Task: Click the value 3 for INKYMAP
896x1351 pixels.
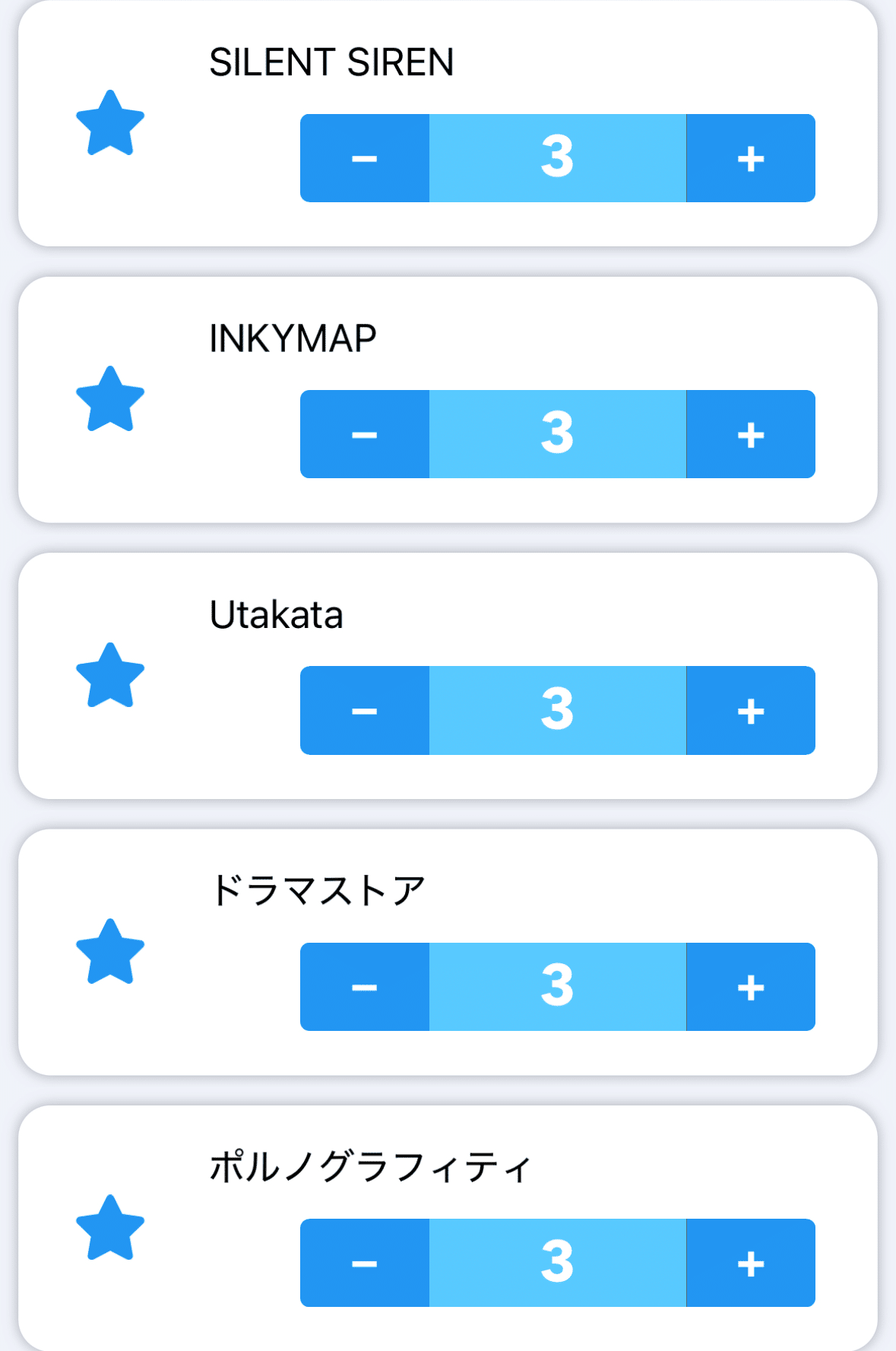Action: [x=557, y=434]
